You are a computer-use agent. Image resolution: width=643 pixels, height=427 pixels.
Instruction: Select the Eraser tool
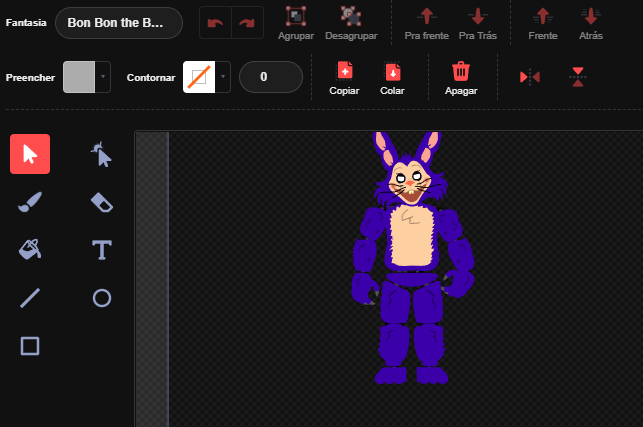click(102, 202)
